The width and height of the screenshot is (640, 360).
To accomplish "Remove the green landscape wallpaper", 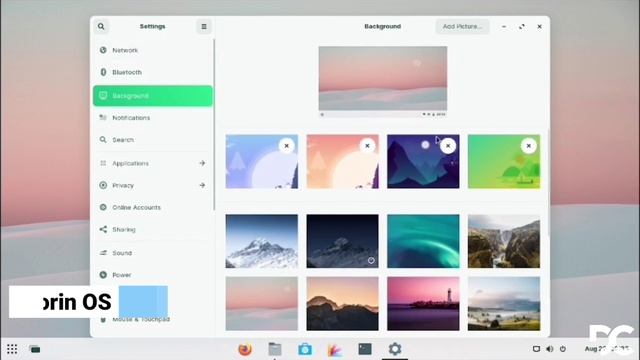I will coord(529,146).
